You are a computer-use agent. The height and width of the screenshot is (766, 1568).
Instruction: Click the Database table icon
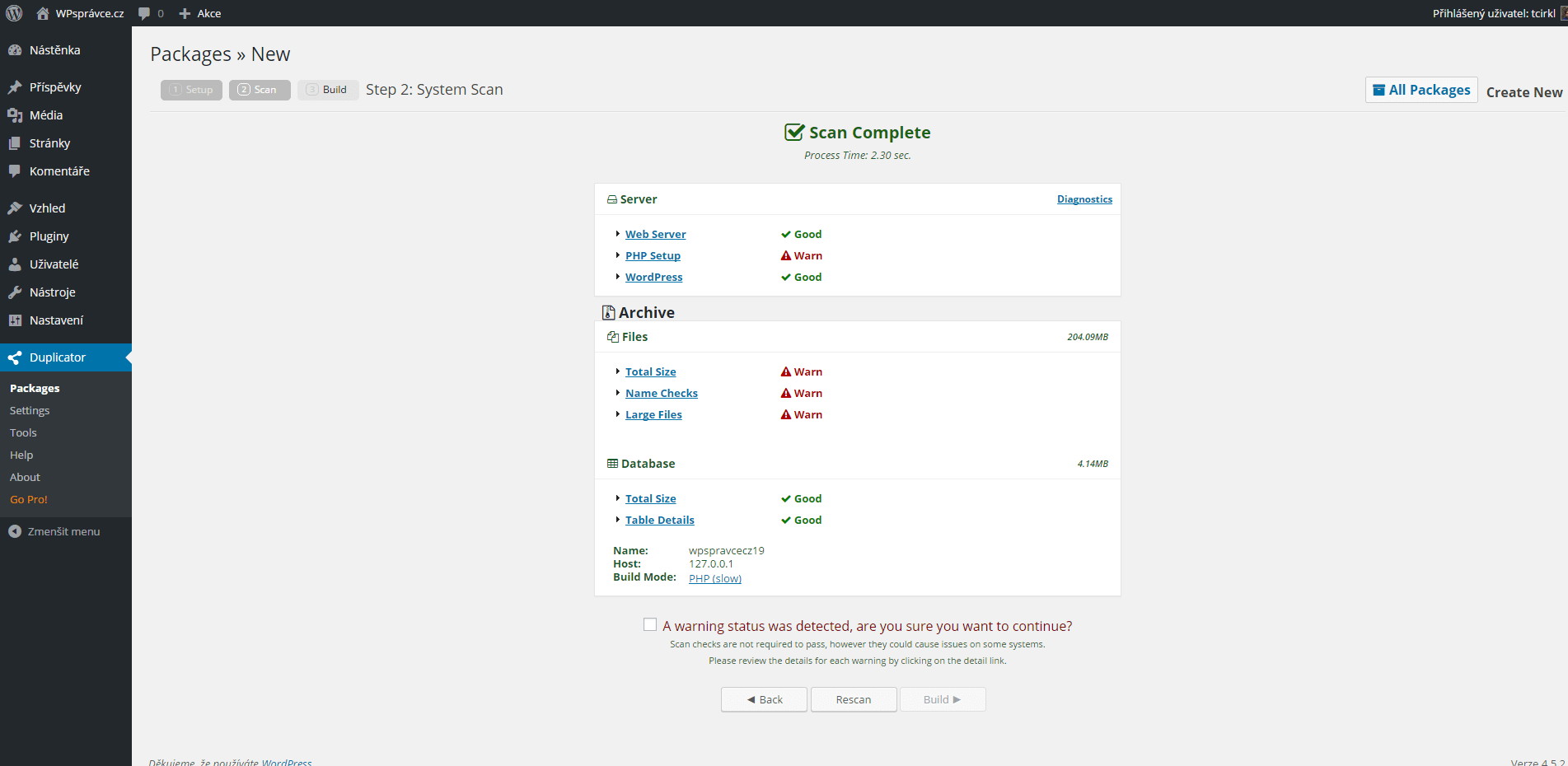pyautogui.click(x=612, y=463)
